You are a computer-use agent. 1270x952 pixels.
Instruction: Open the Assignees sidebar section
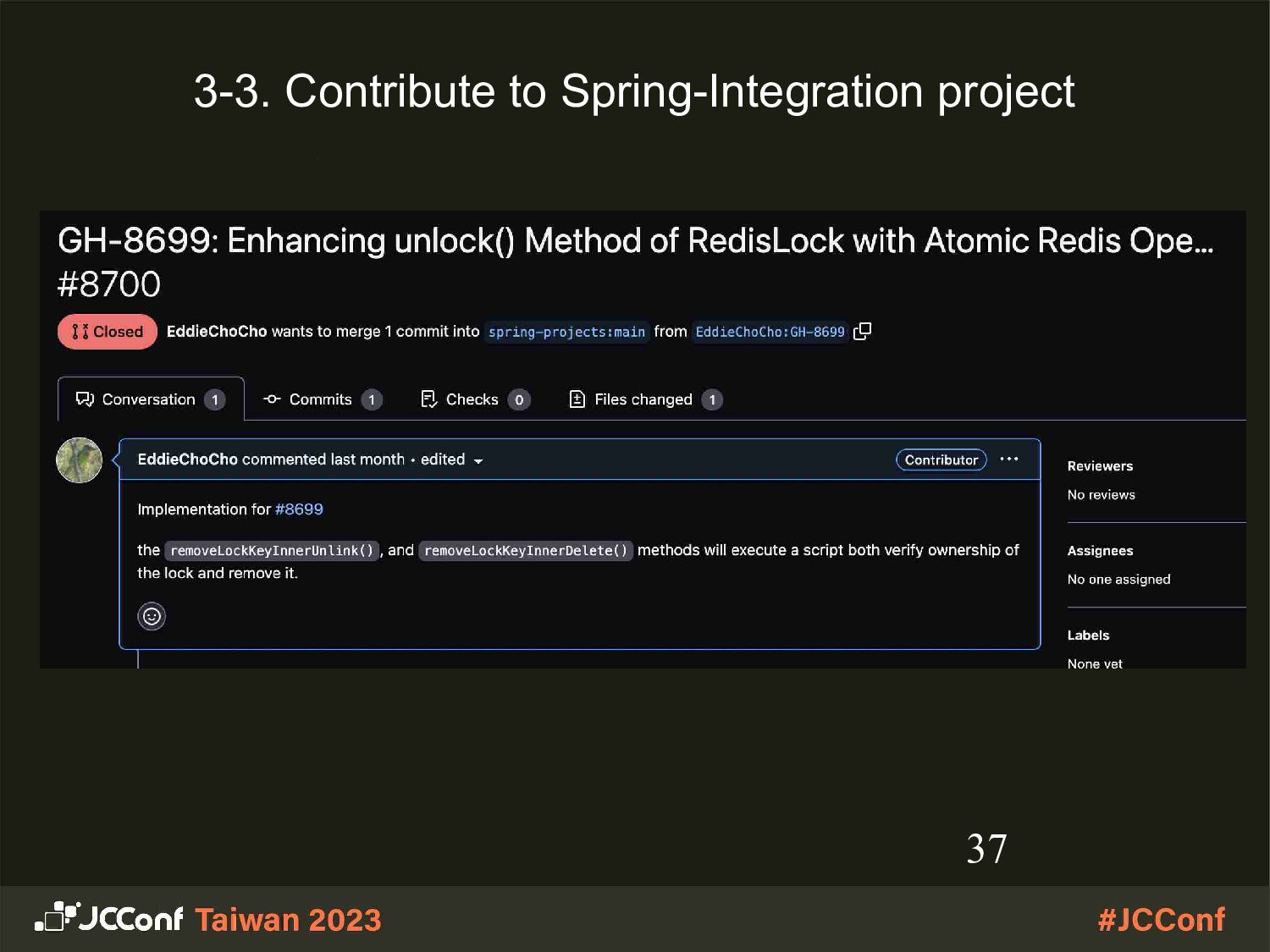pos(1100,551)
